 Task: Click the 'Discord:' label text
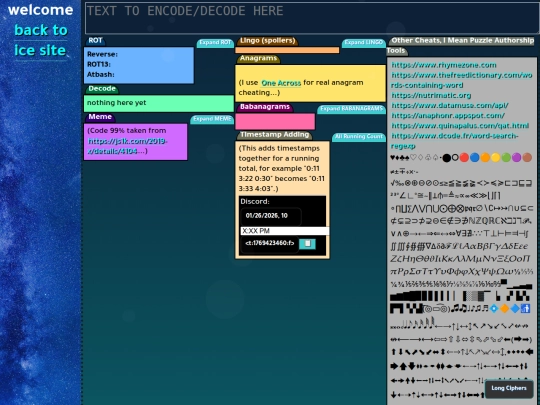pyautogui.click(x=255, y=202)
